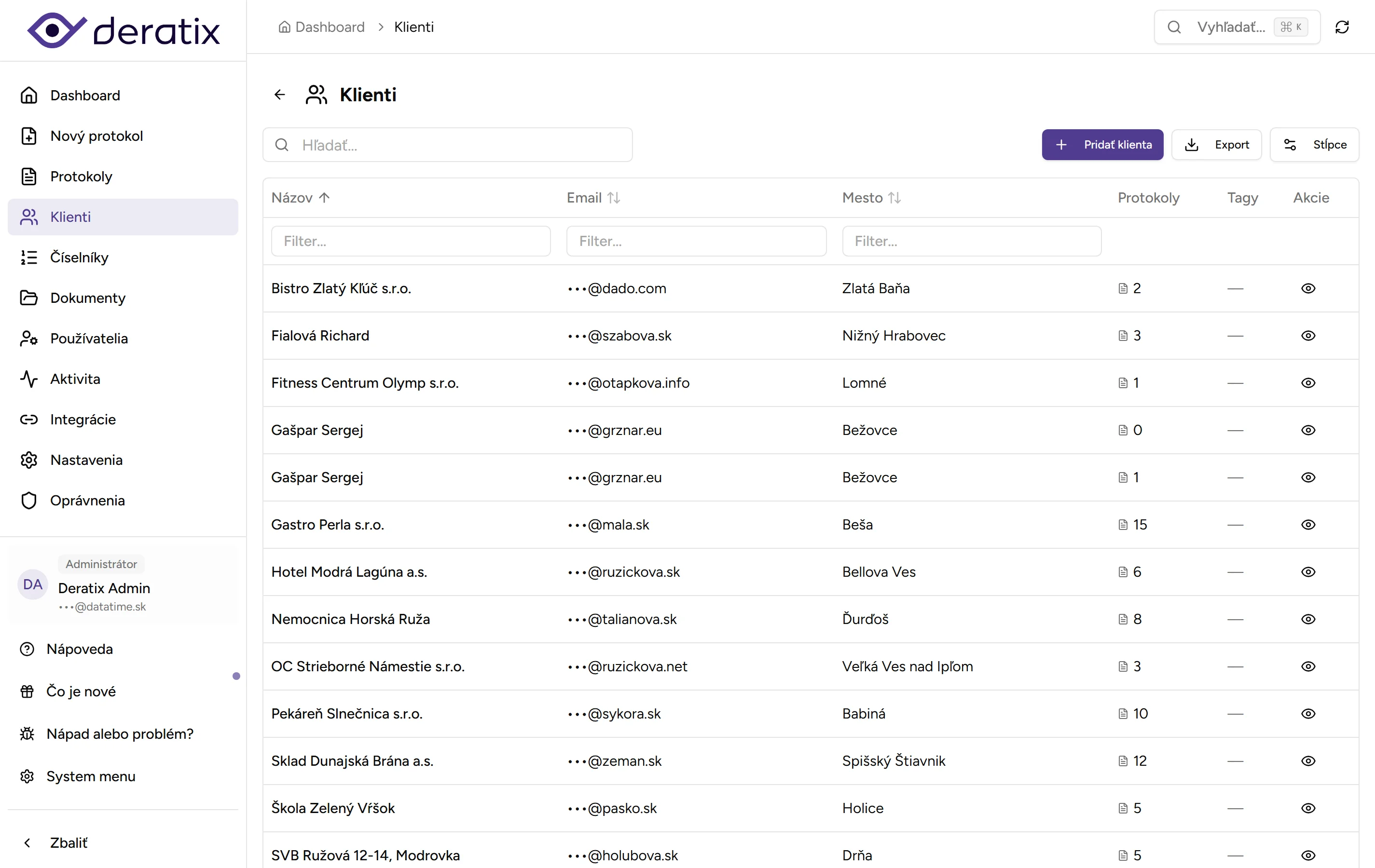Open the Aktivita sidebar item
The width and height of the screenshot is (1375, 868).
pos(75,379)
